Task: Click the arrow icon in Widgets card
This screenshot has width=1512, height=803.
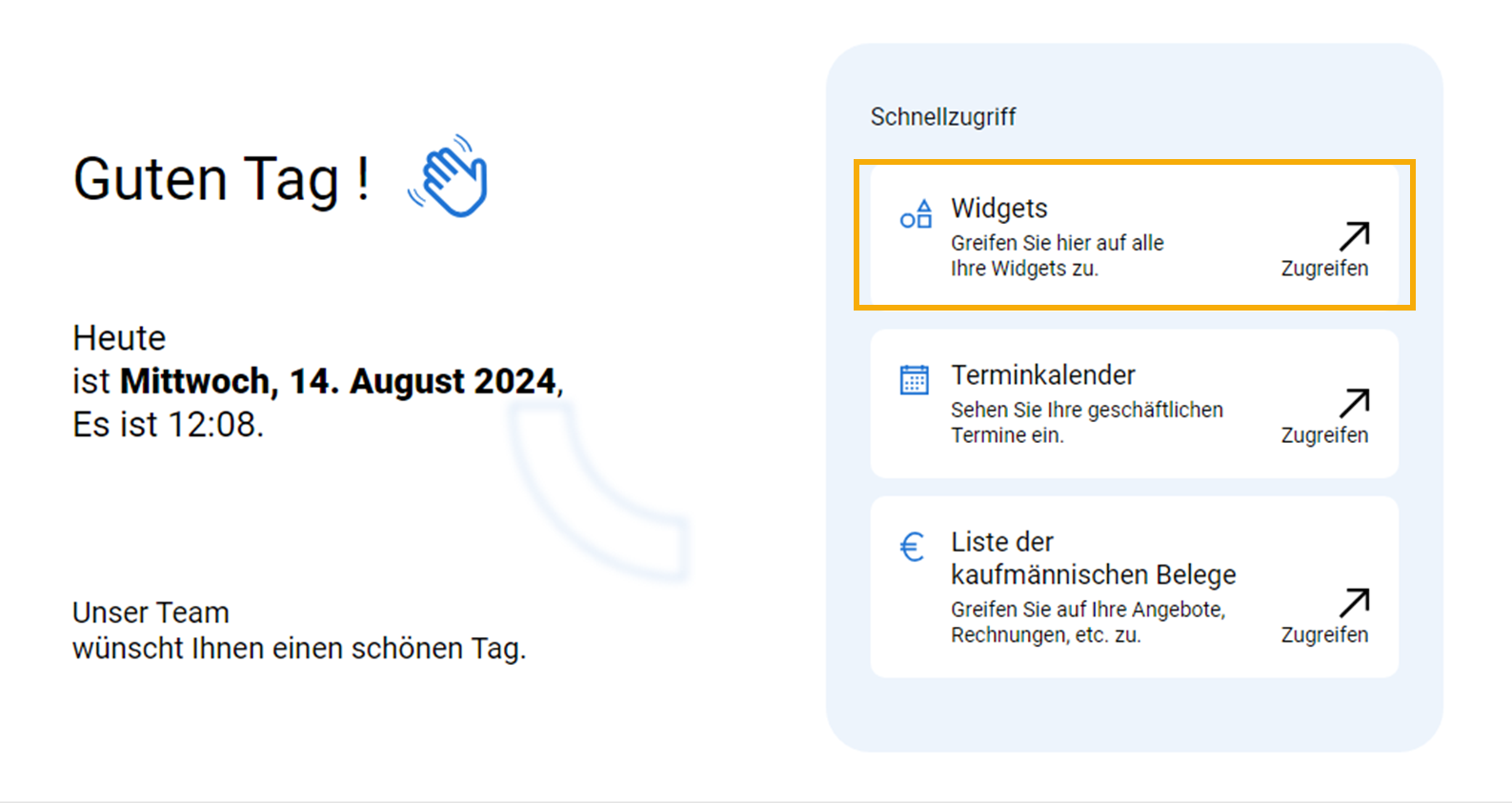Action: click(x=1354, y=235)
